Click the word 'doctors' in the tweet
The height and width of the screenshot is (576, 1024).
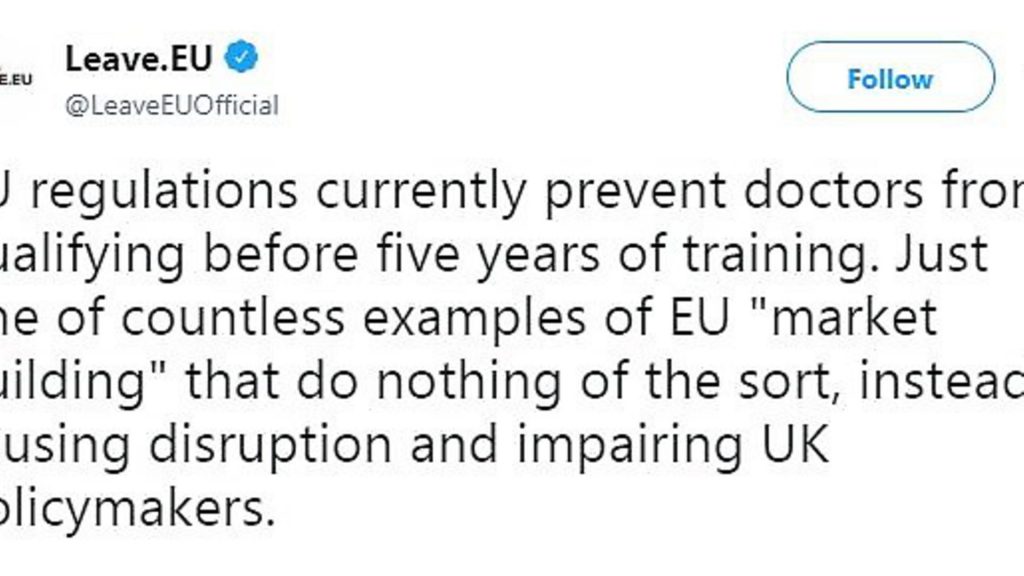833,191
